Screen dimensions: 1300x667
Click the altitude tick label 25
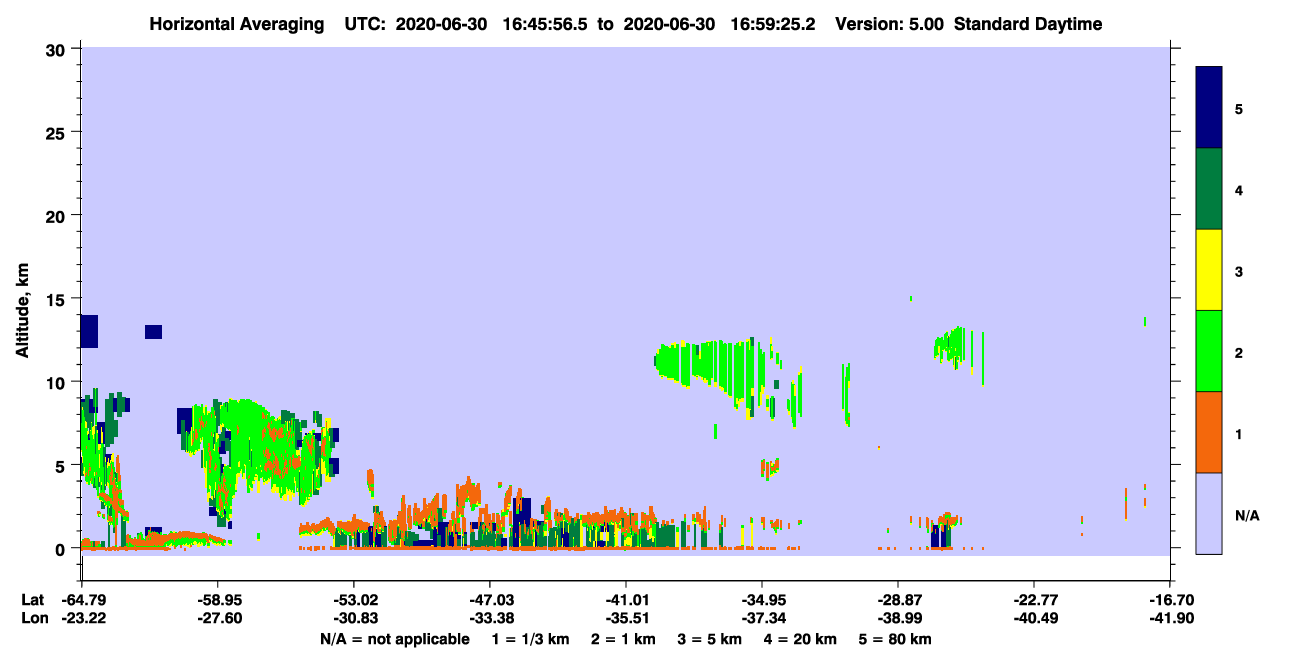58,132
